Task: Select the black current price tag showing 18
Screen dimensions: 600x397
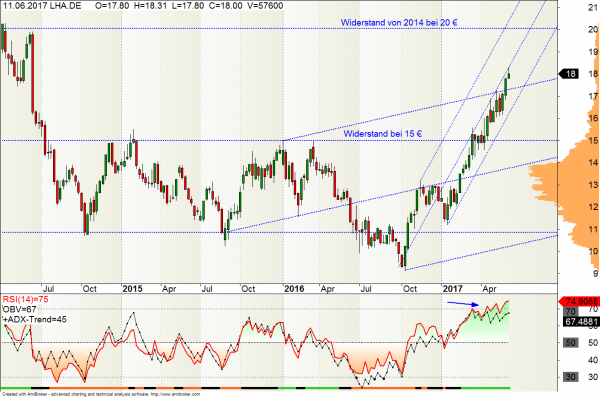Action: click(x=569, y=74)
